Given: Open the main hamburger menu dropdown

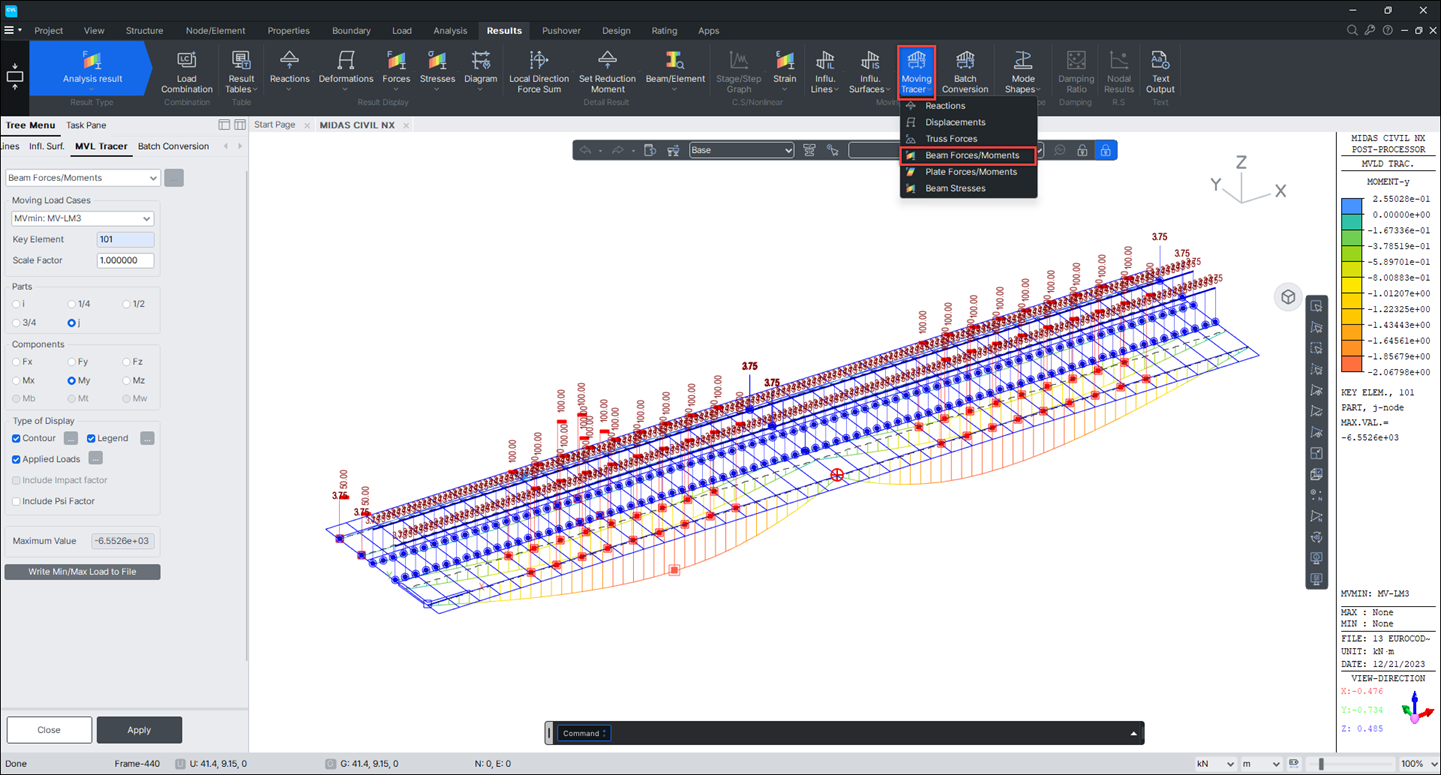Looking at the screenshot, I should (x=12, y=31).
